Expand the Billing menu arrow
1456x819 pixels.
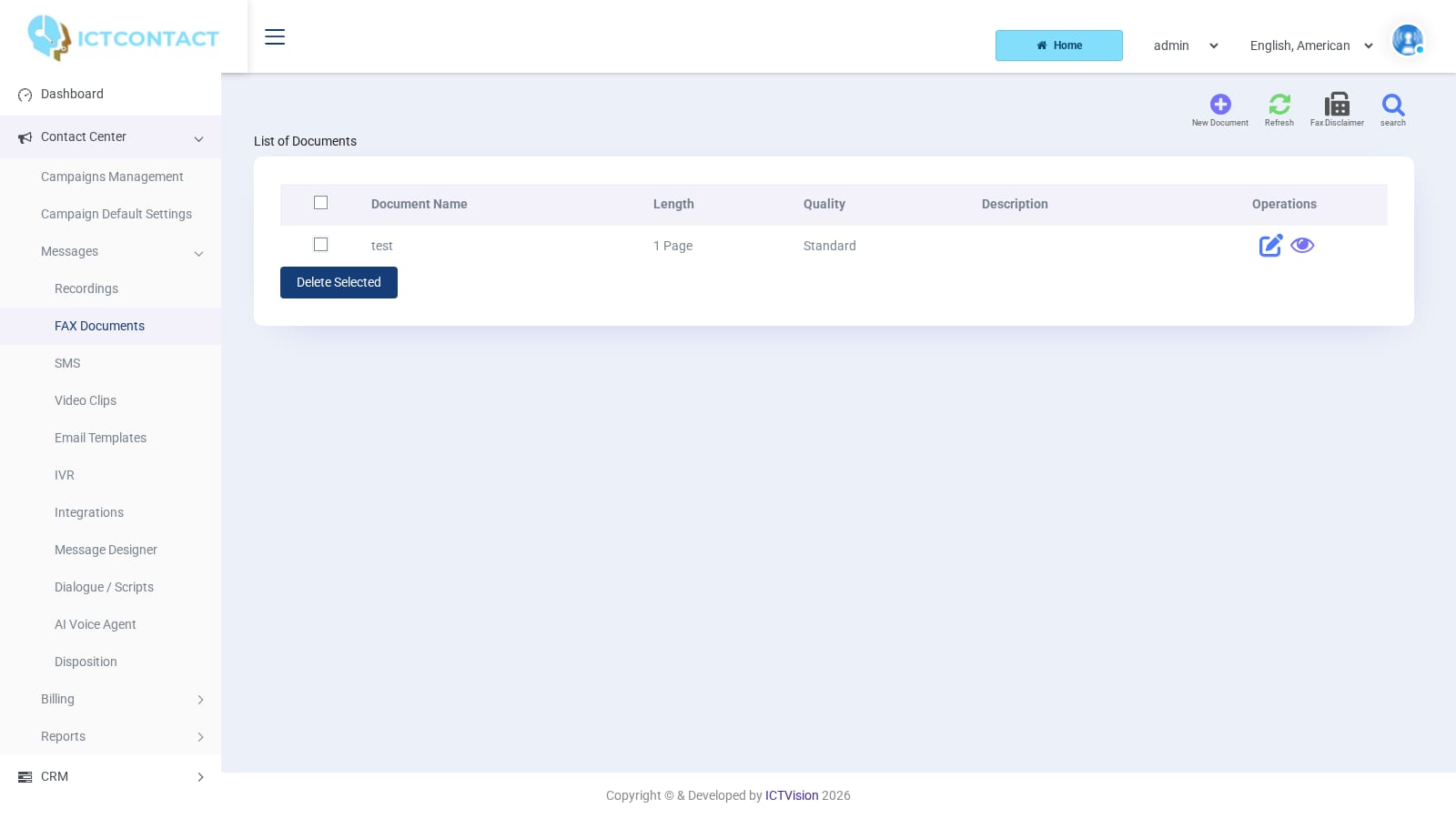coord(200,700)
